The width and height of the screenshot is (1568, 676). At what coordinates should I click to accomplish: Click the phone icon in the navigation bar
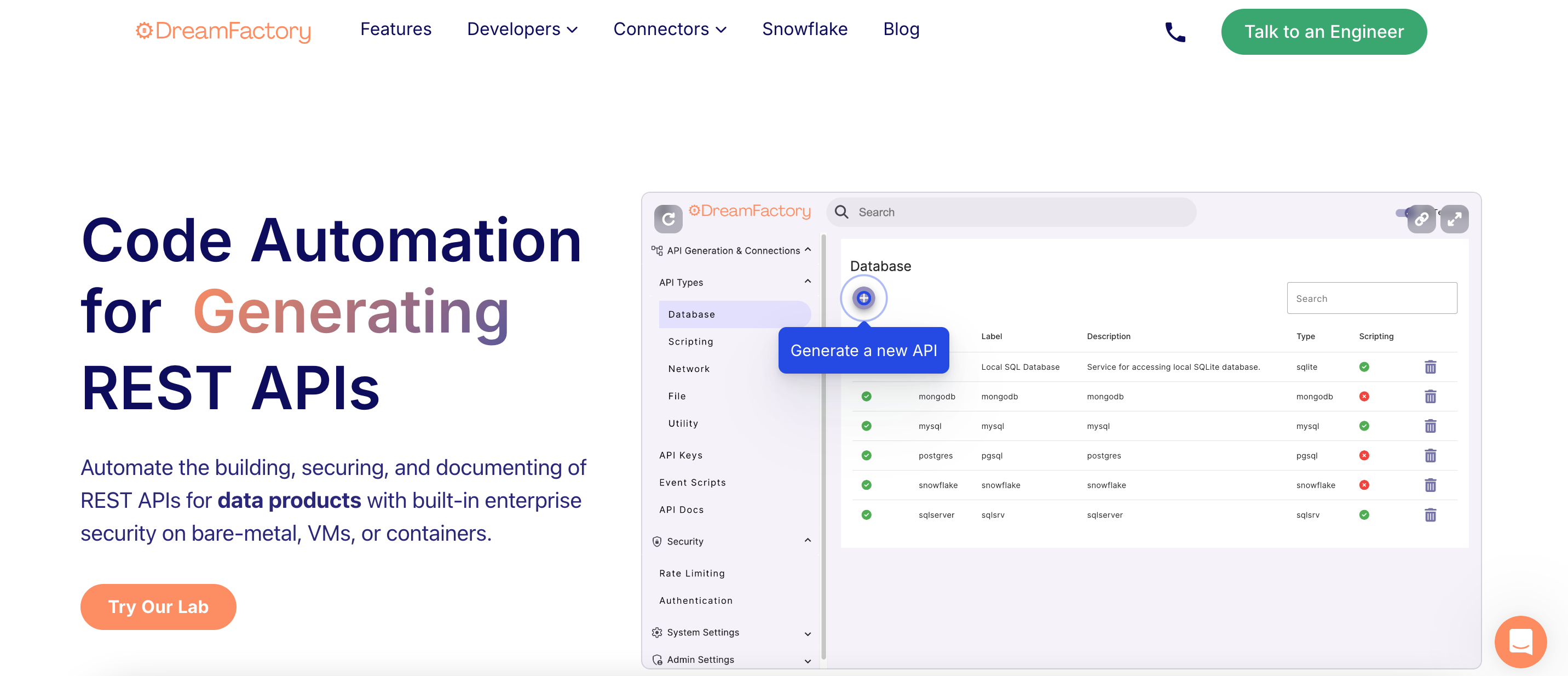point(1174,31)
